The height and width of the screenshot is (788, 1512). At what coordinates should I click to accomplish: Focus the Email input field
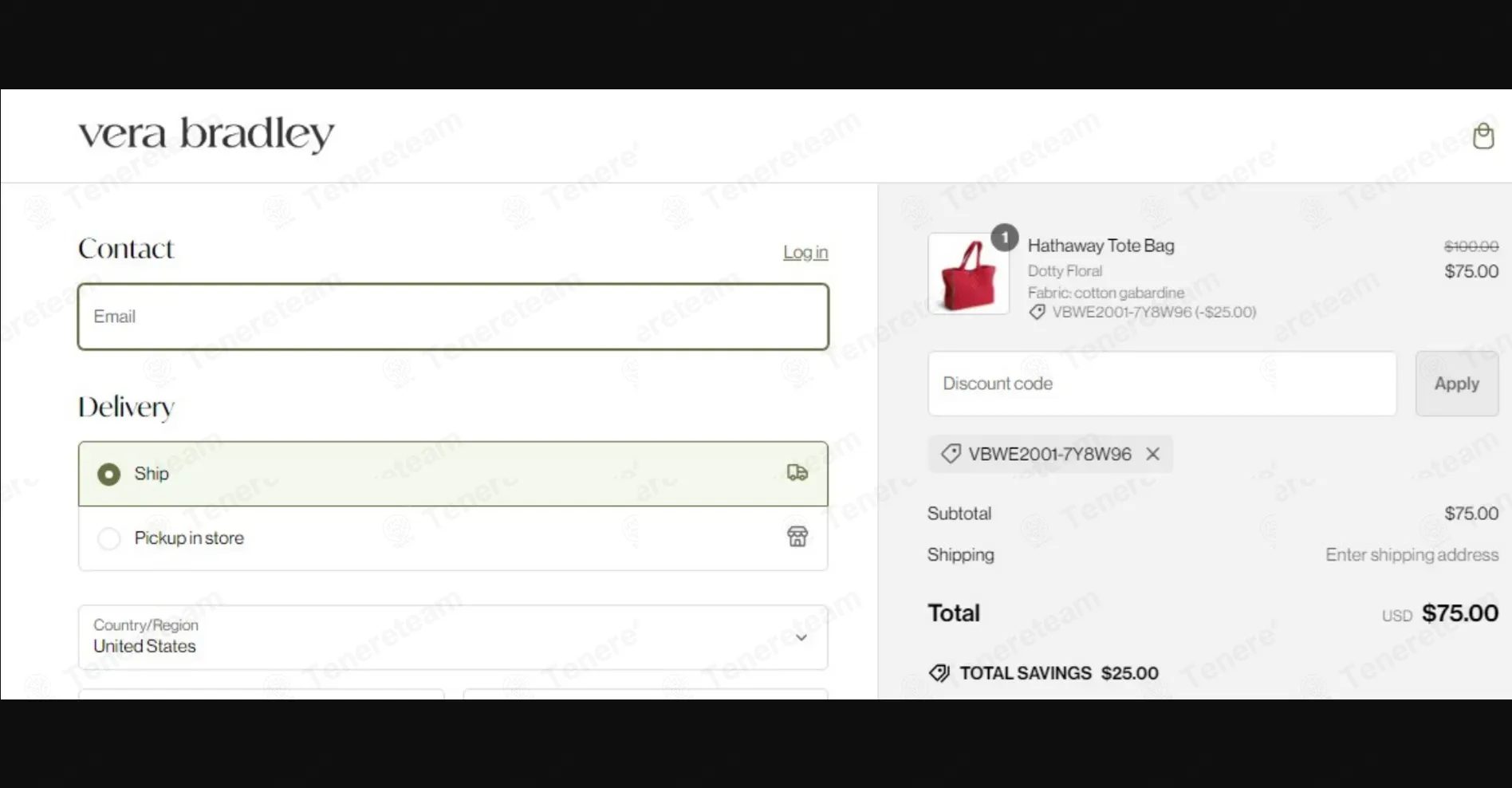point(453,317)
